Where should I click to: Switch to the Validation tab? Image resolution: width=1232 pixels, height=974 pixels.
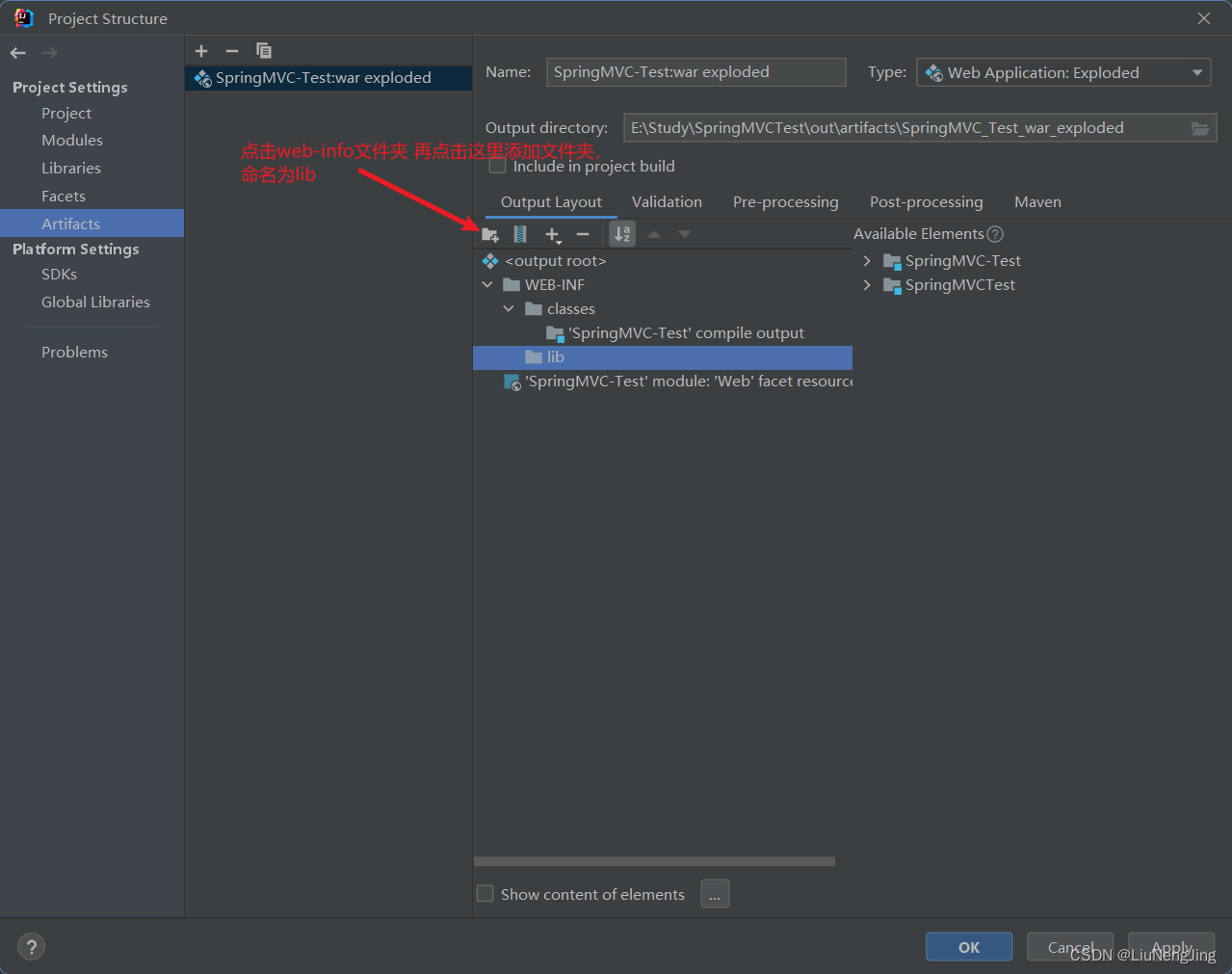coord(667,202)
